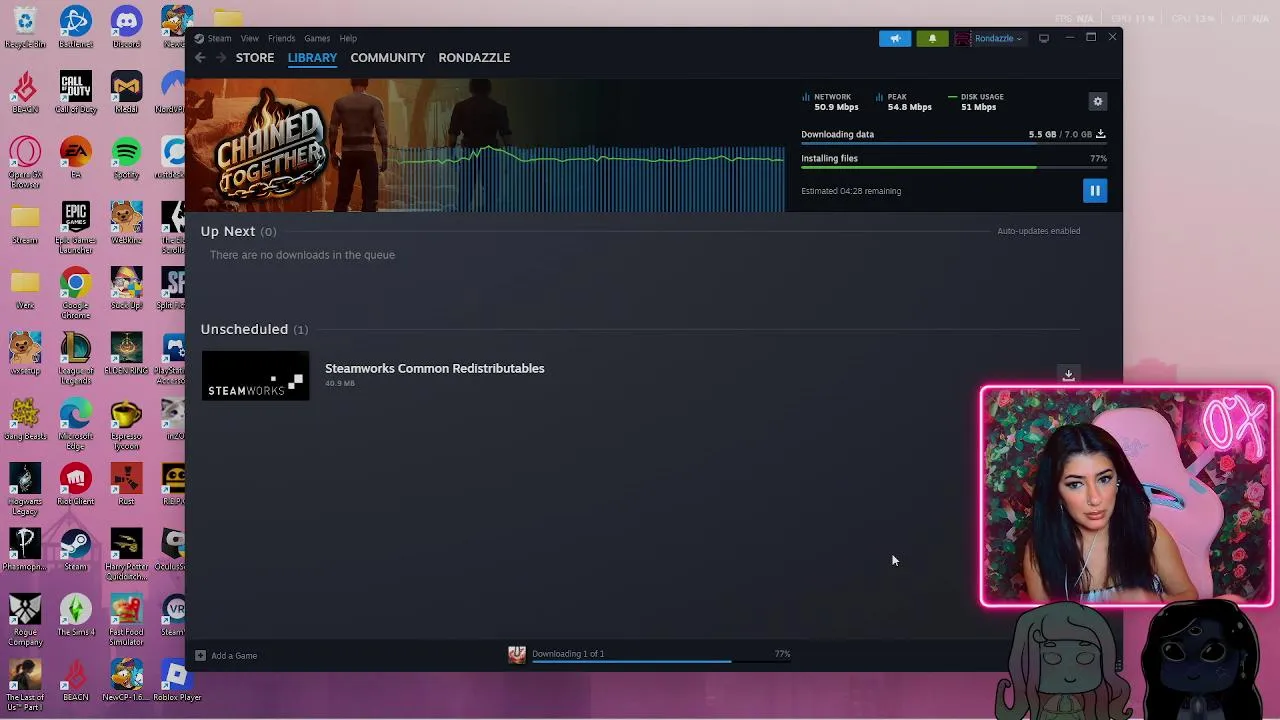1280x720 pixels.
Task: Click the 5.5 GB / 7.0 GB download icon
Action: pyautogui.click(x=1100, y=134)
